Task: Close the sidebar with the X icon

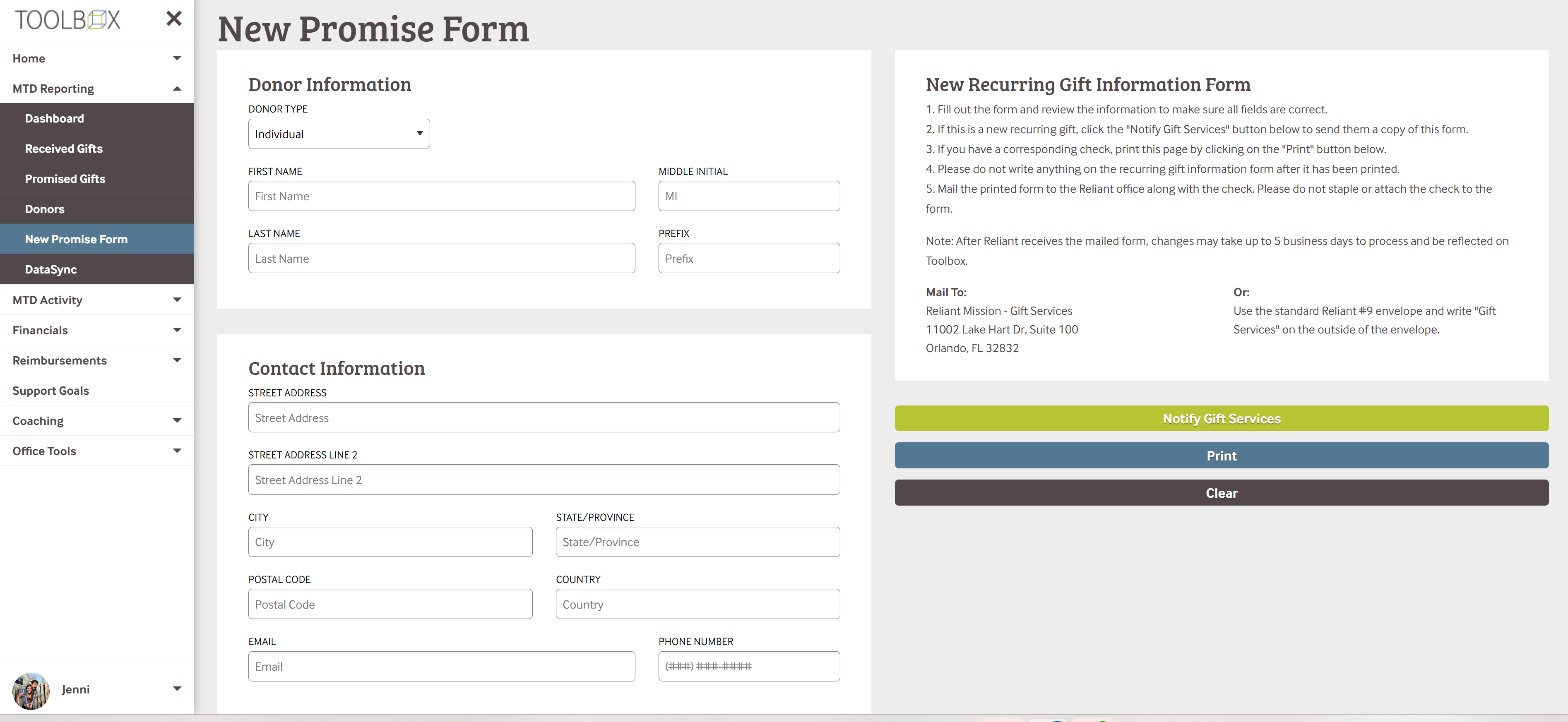Action: click(x=173, y=19)
